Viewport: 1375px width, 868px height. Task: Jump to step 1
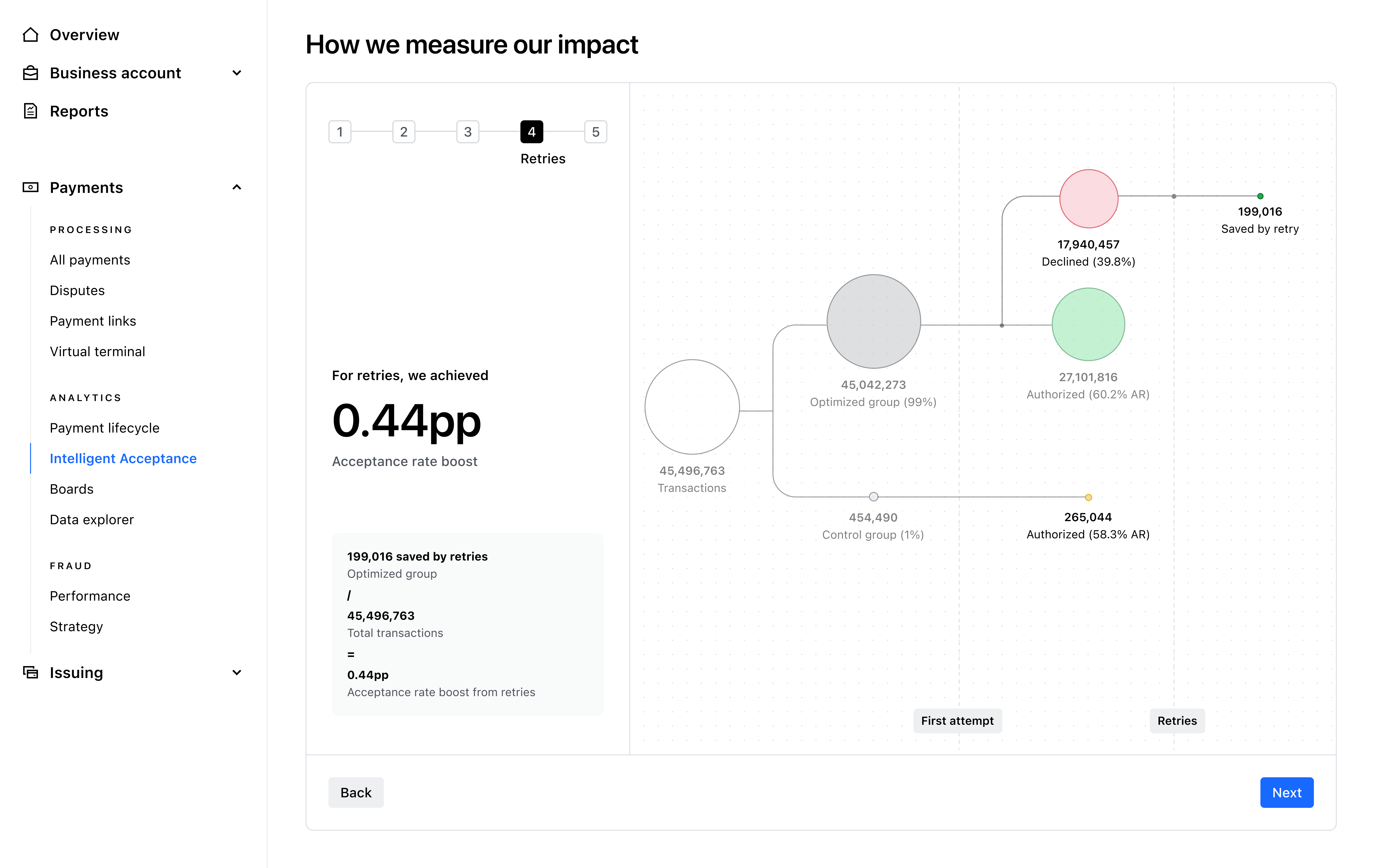coord(340,132)
